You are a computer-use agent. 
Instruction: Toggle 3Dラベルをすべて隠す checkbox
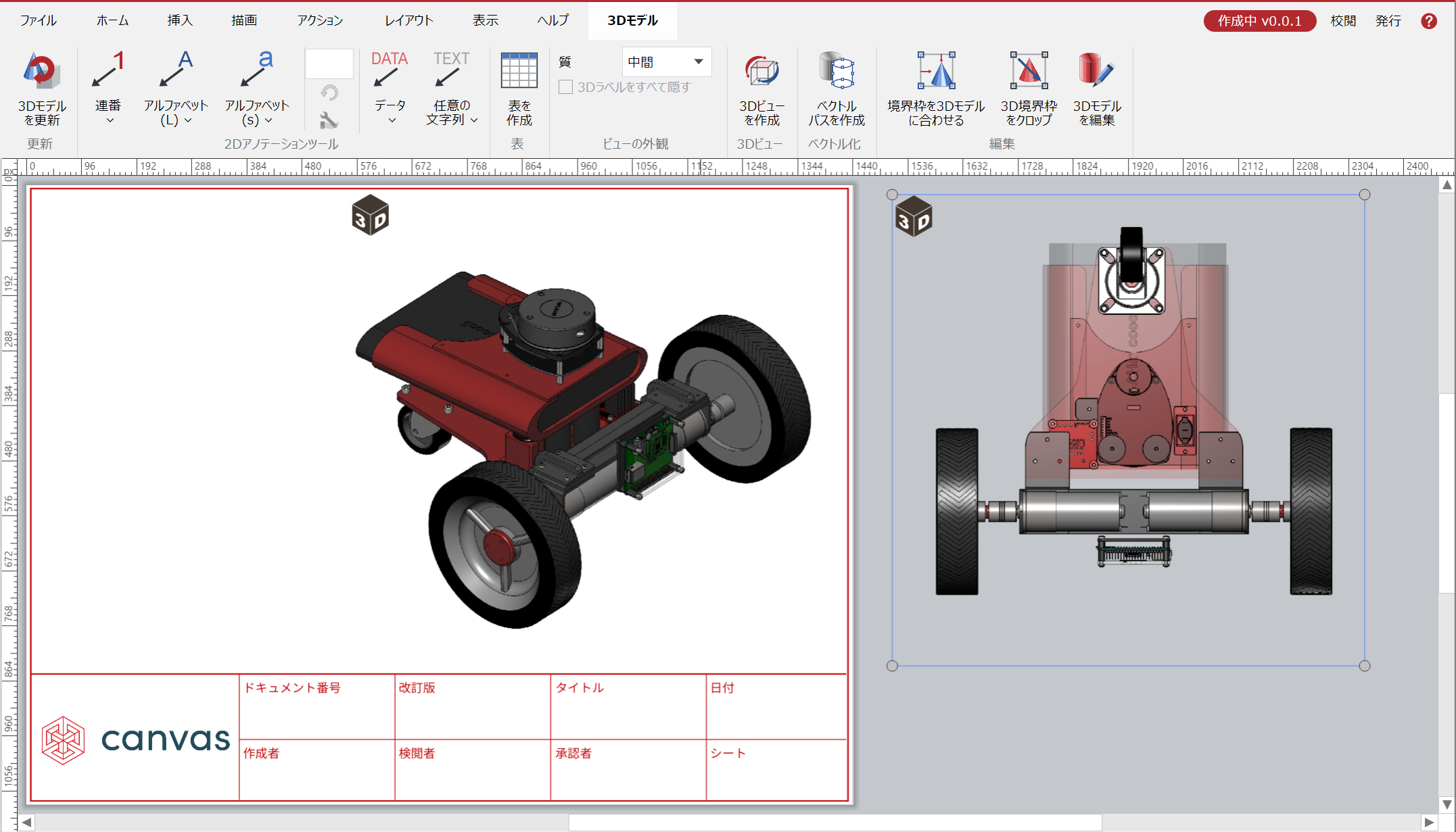click(x=566, y=87)
